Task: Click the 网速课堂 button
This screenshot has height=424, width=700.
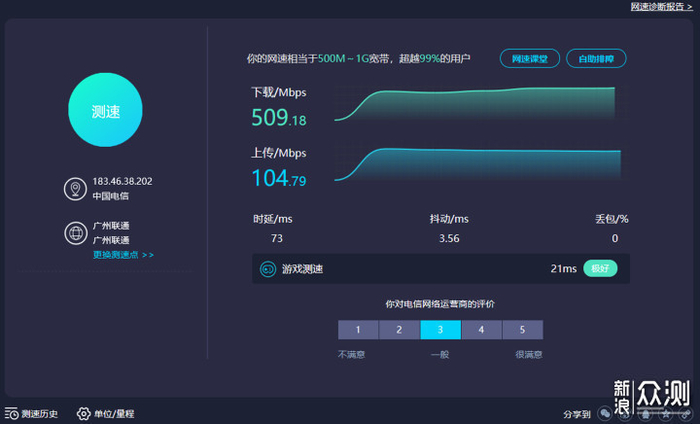Action: [x=529, y=59]
